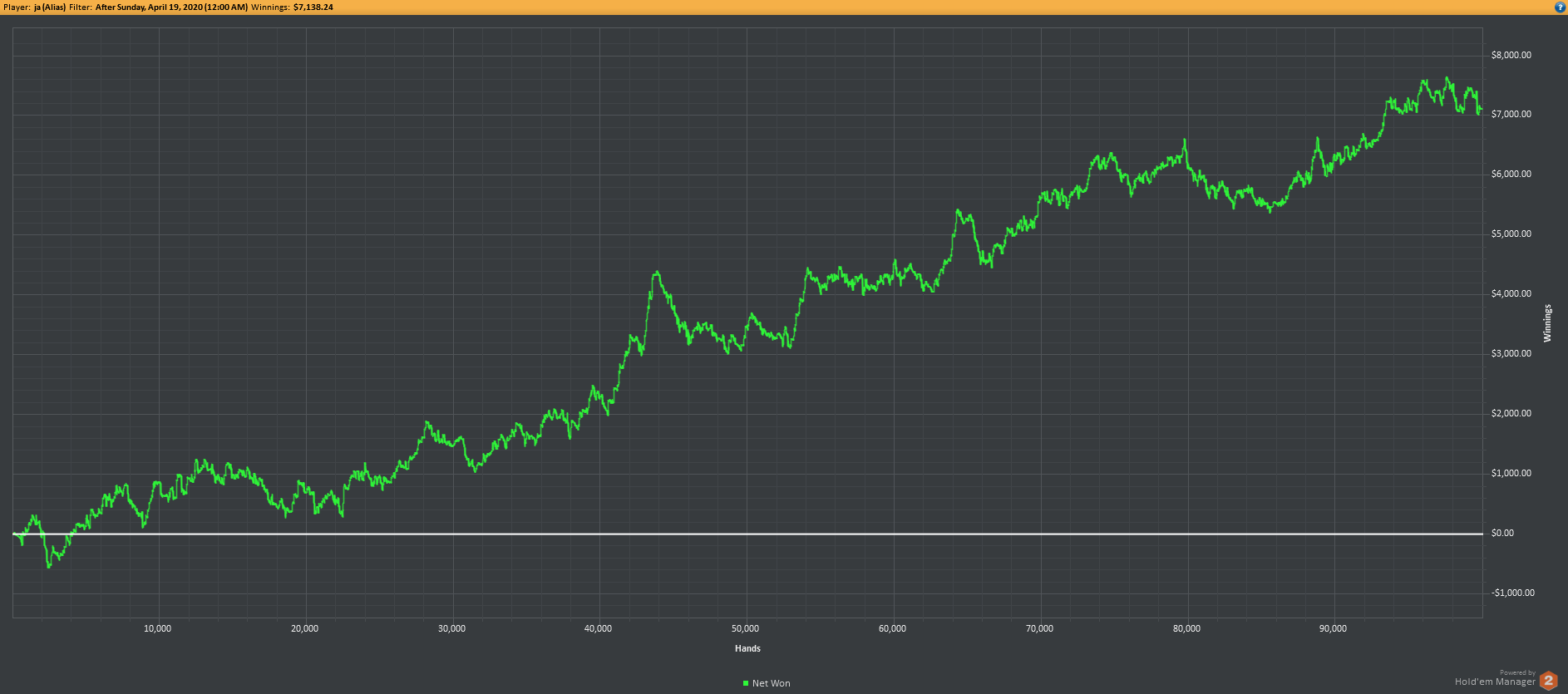Viewport: 1568px width, 694px height.
Task: Click the "-$1,000.00" y-axis label
Action: (1513, 593)
